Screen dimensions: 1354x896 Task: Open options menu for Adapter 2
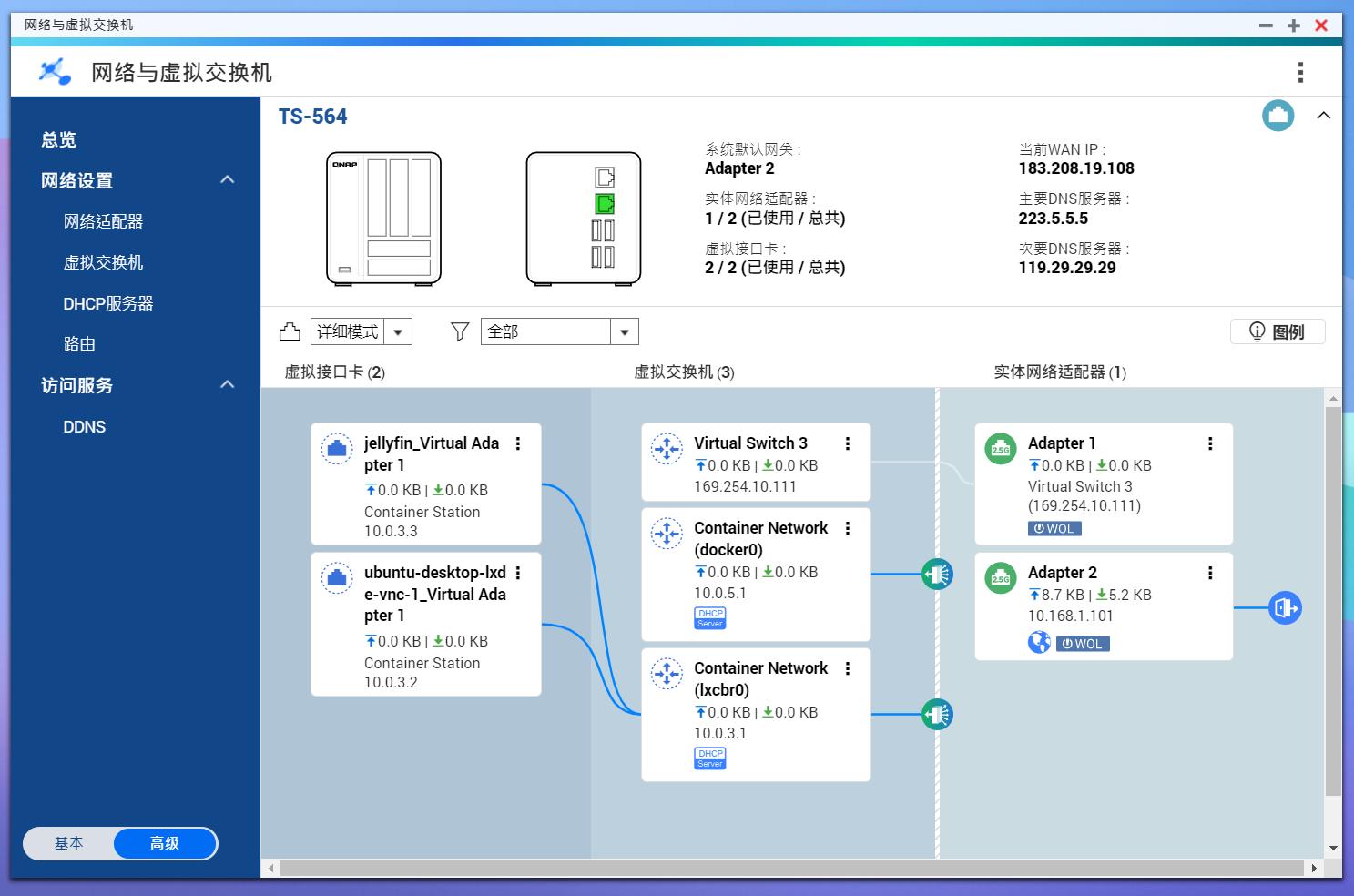(1209, 573)
